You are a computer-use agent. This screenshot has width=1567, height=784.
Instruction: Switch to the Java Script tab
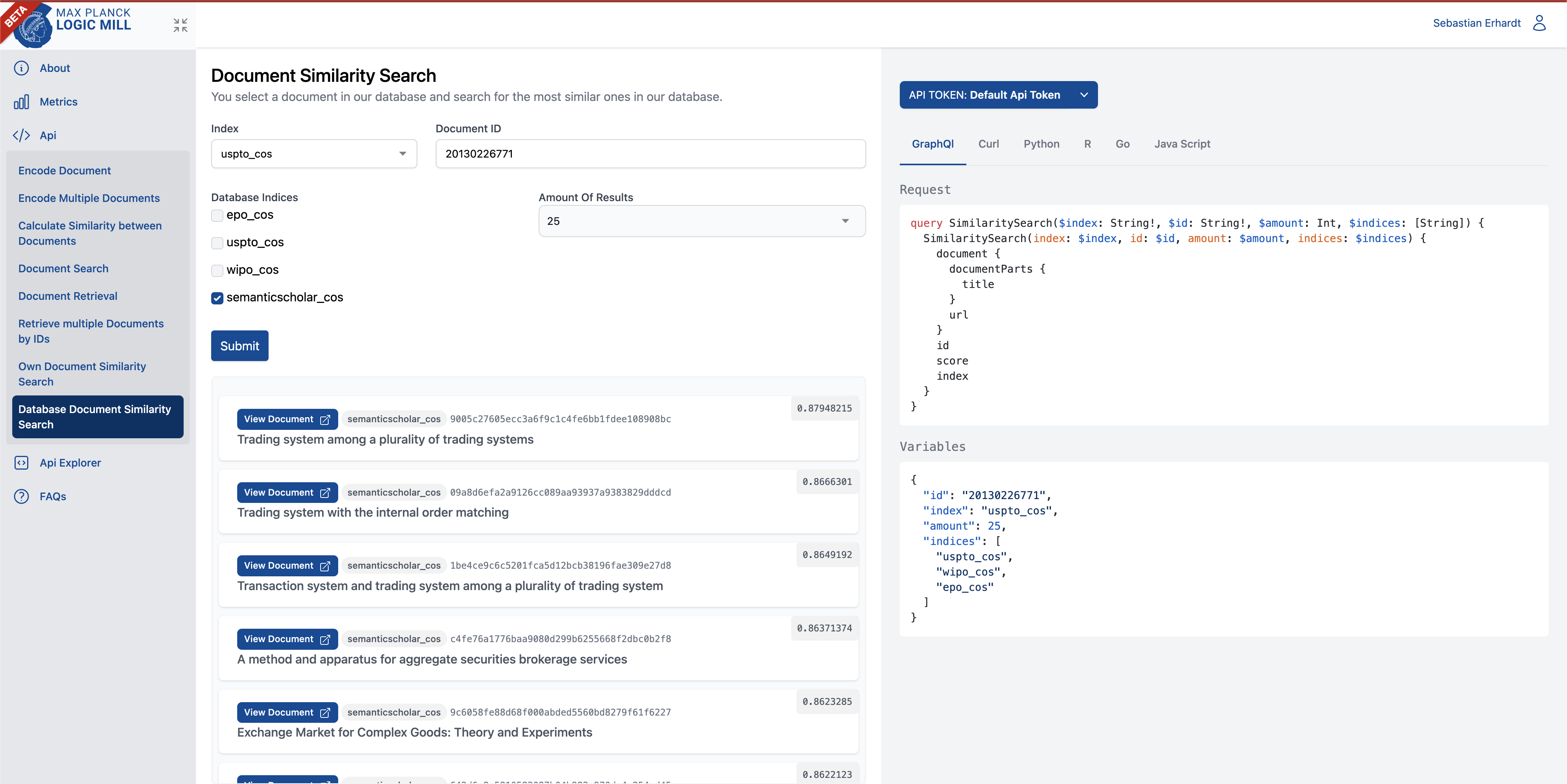click(1182, 144)
